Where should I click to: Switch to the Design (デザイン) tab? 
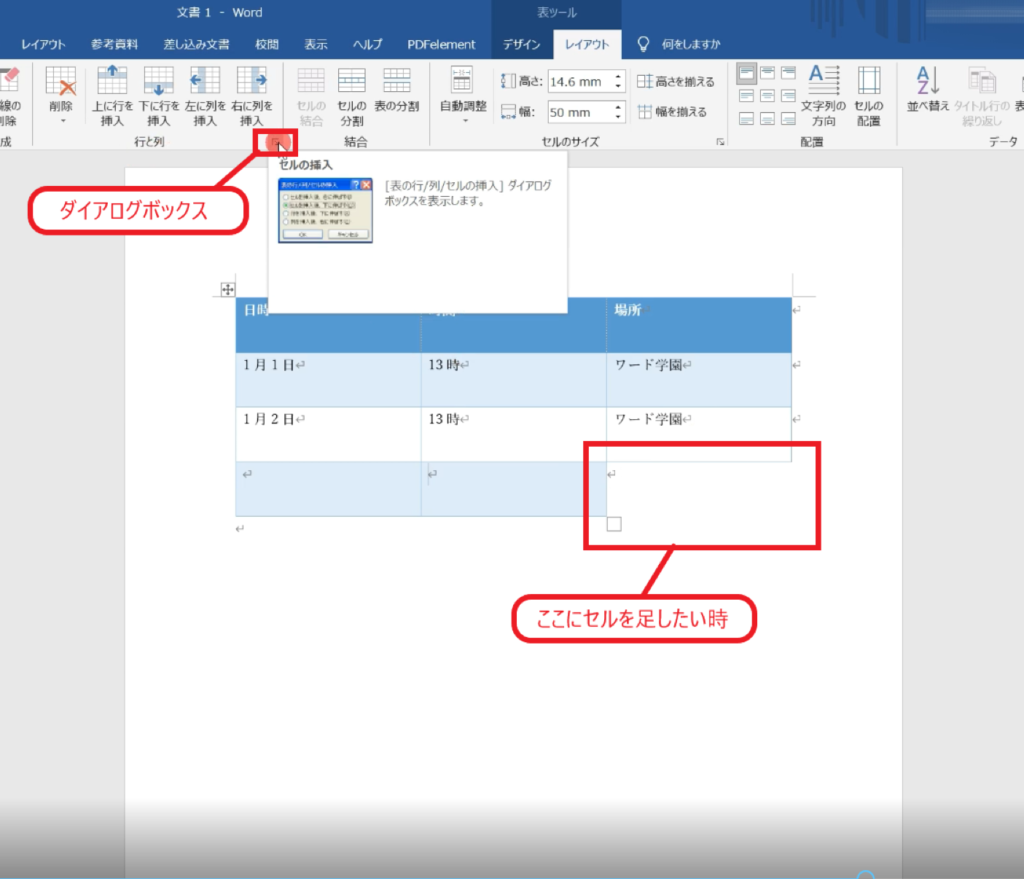coord(521,44)
